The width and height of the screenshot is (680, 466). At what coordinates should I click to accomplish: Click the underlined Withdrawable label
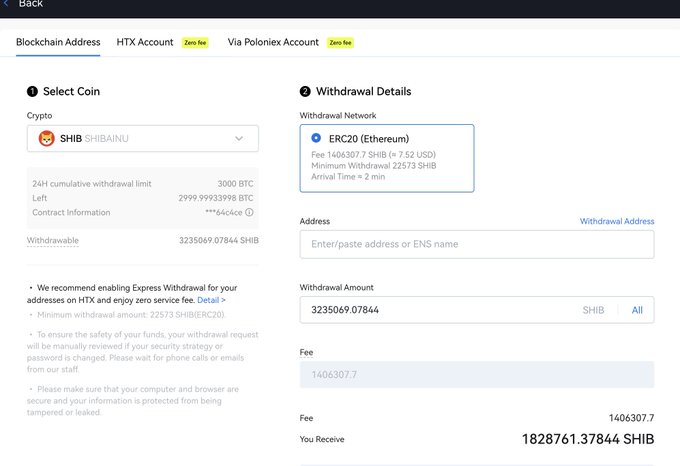53,241
